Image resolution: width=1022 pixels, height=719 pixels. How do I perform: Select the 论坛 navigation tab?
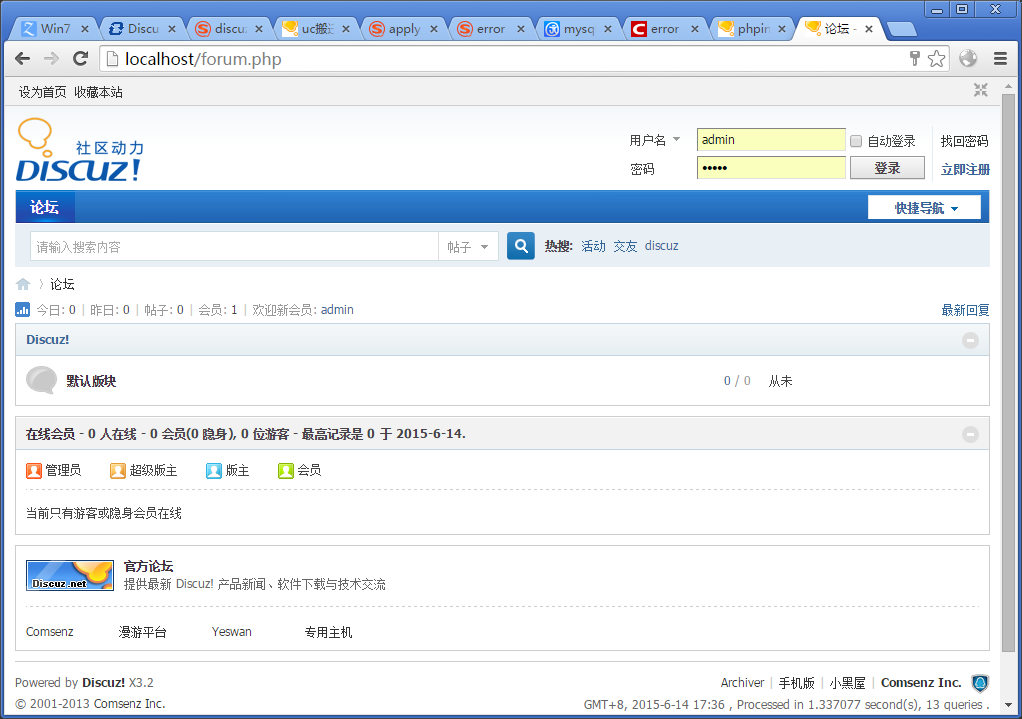pyautogui.click(x=45, y=207)
